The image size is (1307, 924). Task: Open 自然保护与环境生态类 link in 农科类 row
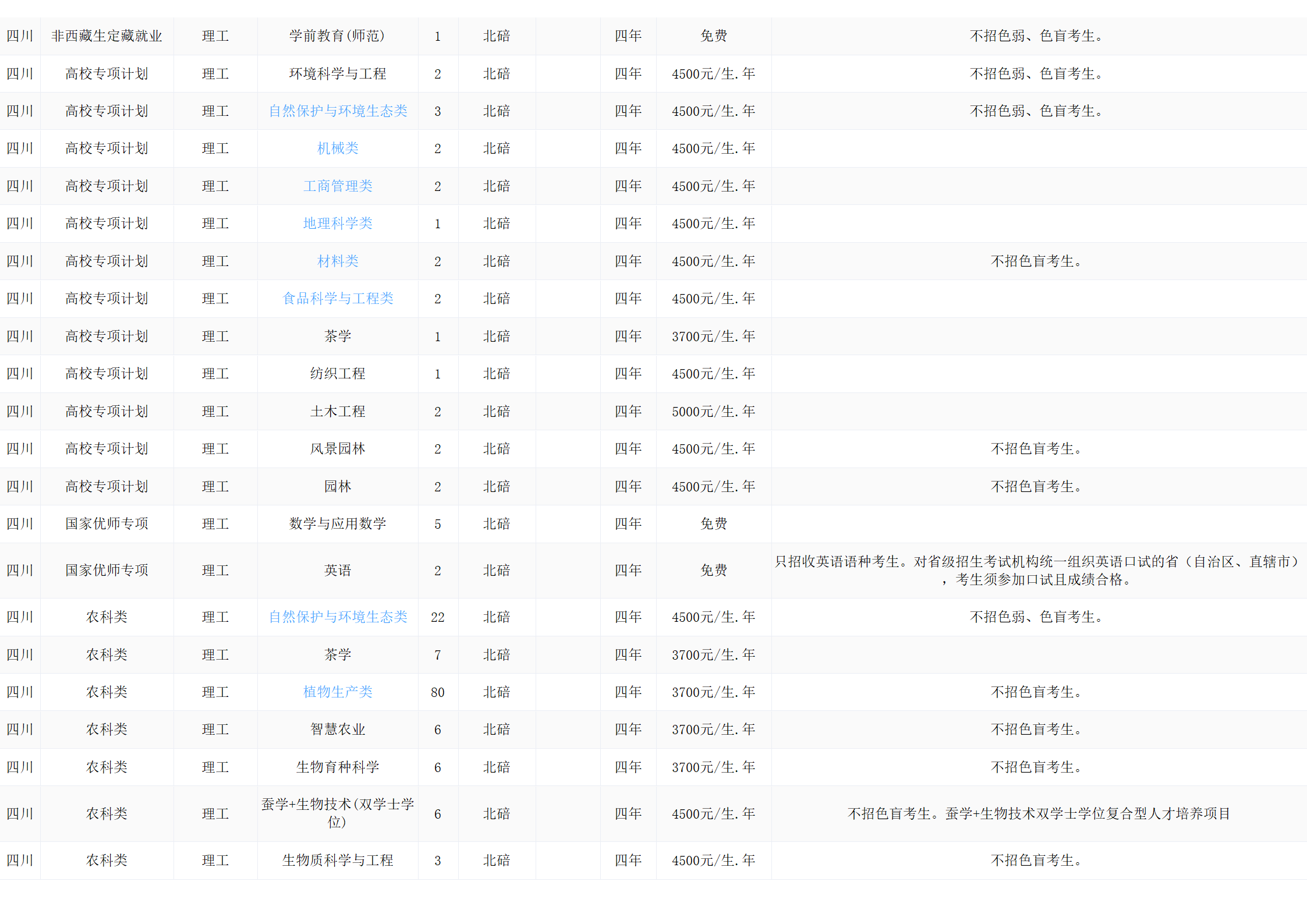(x=338, y=617)
